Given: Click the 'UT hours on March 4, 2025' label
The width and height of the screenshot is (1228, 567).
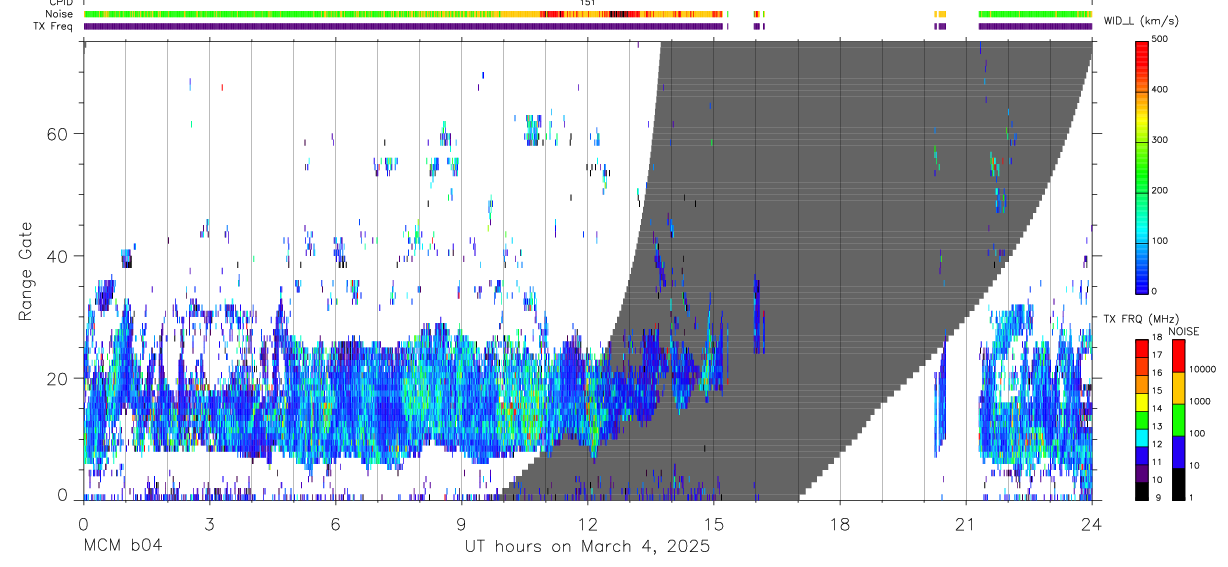Looking at the screenshot, I should coord(587,546).
